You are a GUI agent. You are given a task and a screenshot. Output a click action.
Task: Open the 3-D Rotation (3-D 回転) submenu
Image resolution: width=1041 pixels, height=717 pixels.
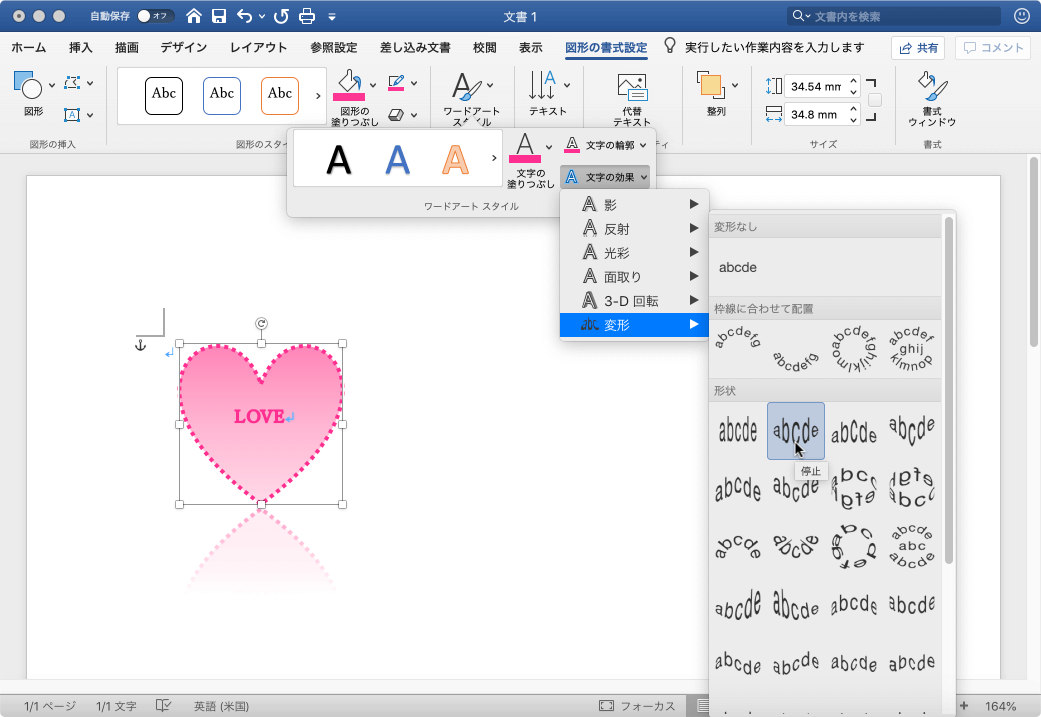(x=634, y=301)
